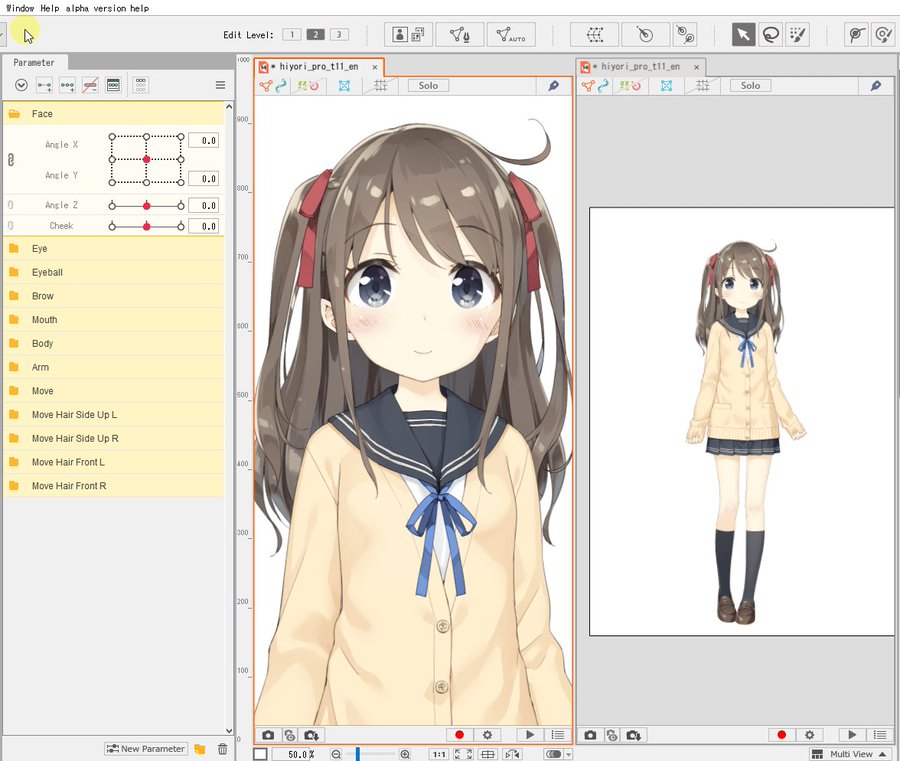Toggle Solo mode in right view
Image resolution: width=900 pixels, height=761 pixels.
(750, 86)
